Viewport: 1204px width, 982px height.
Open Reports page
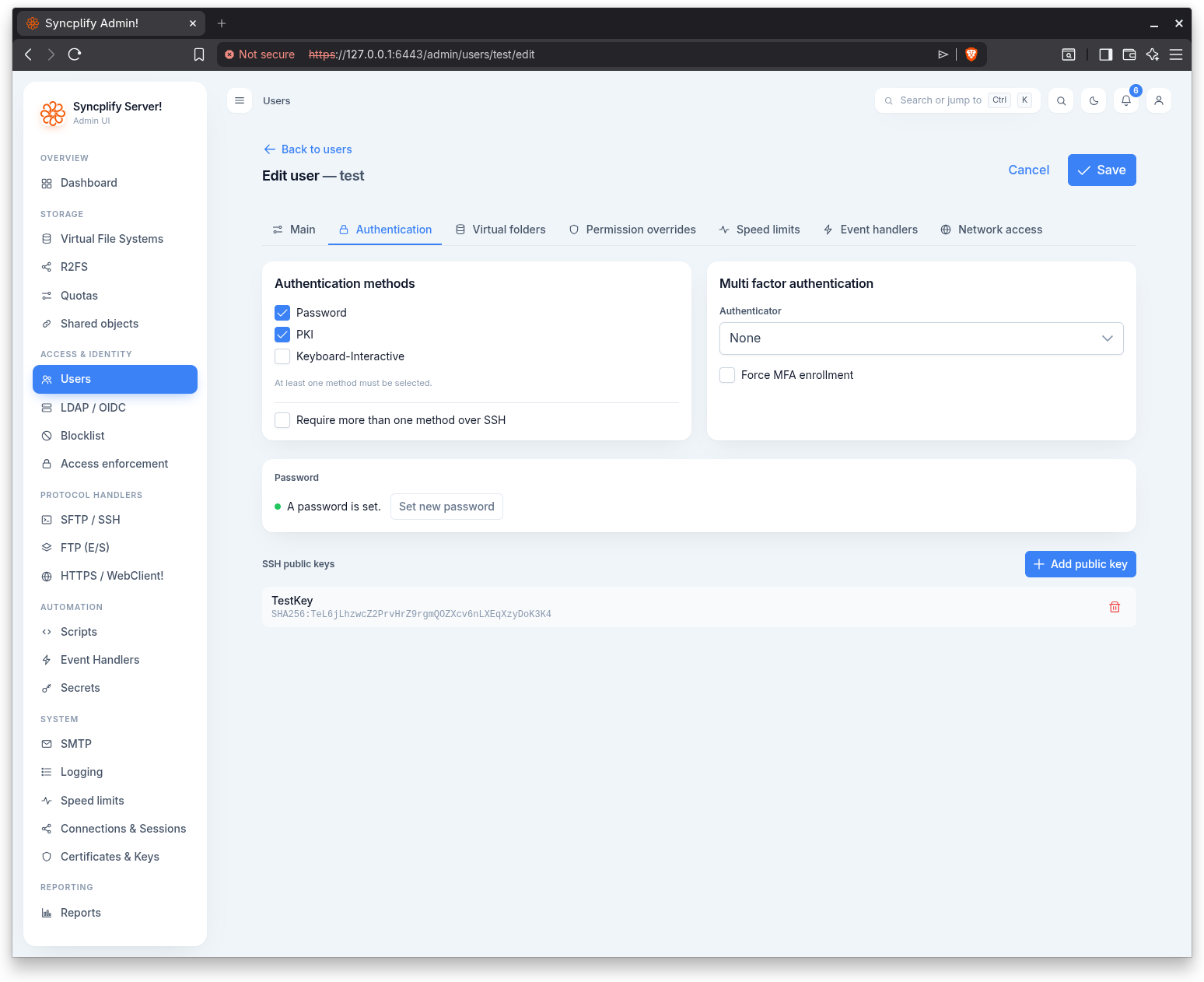point(115,913)
